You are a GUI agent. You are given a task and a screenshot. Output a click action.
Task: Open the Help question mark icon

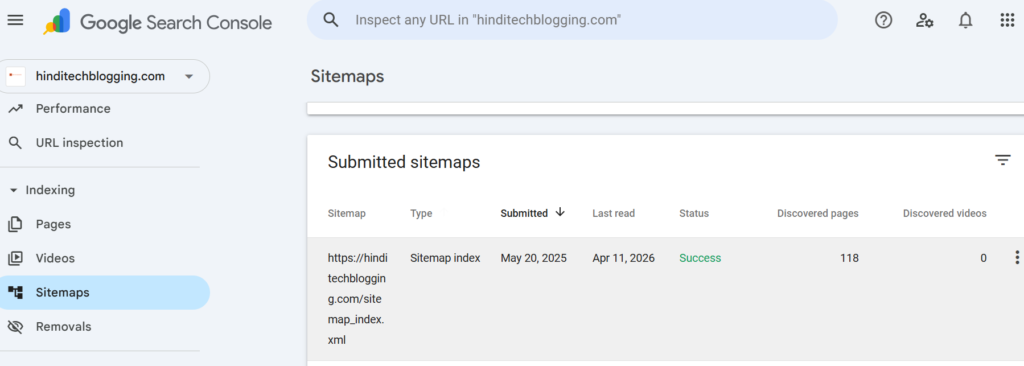tap(884, 20)
